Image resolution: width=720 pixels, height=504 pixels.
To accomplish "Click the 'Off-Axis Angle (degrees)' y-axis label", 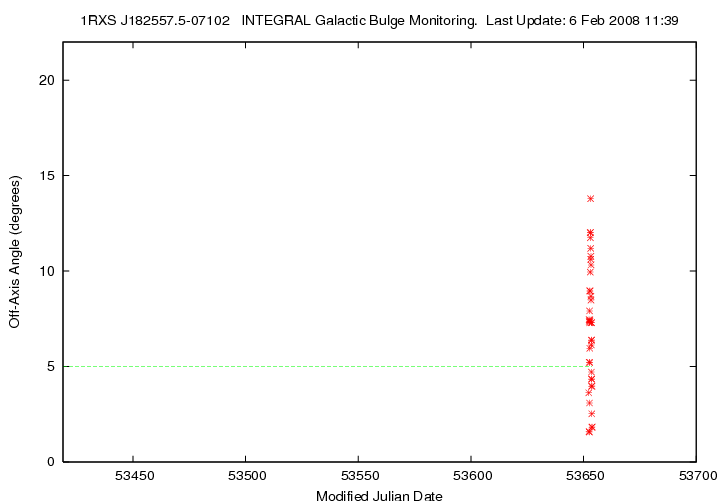I will (x=15, y=252).
